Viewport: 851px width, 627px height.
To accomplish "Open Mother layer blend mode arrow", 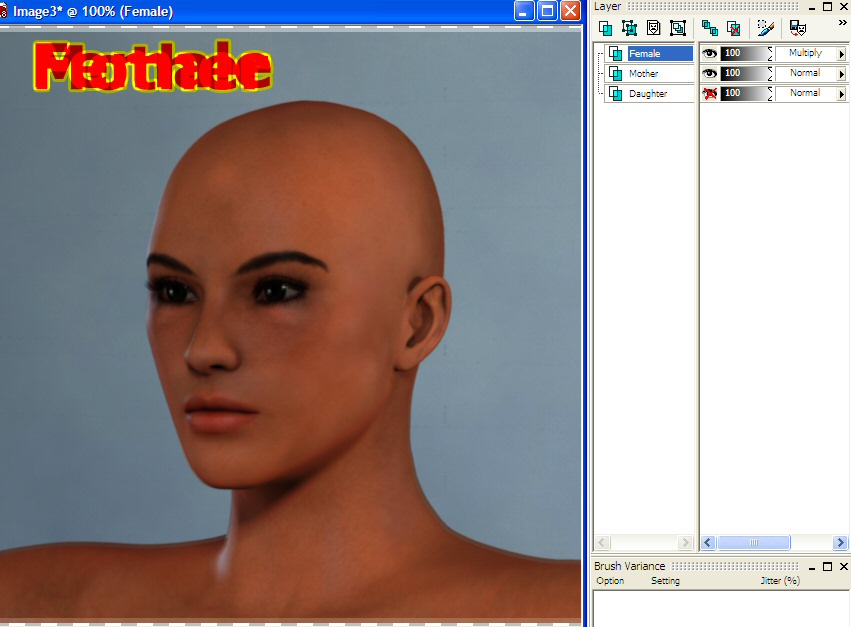I will pyautogui.click(x=842, y=74).
